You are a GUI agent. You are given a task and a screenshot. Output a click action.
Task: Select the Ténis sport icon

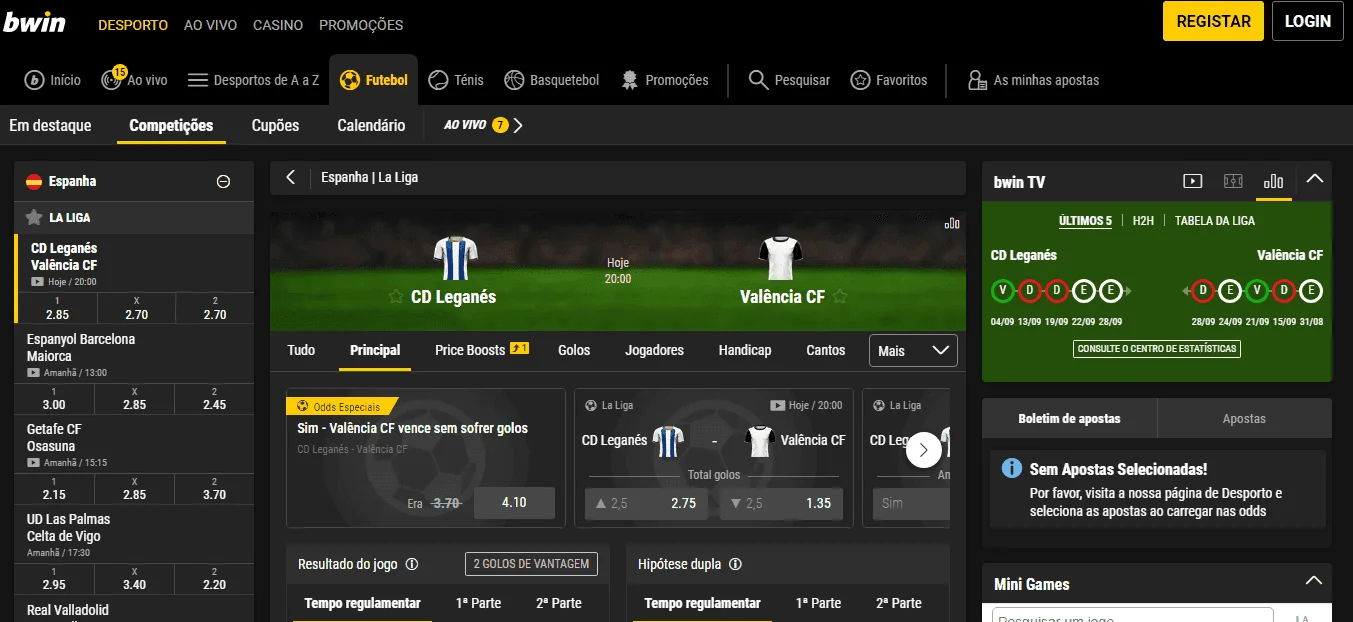click(438, 80)
